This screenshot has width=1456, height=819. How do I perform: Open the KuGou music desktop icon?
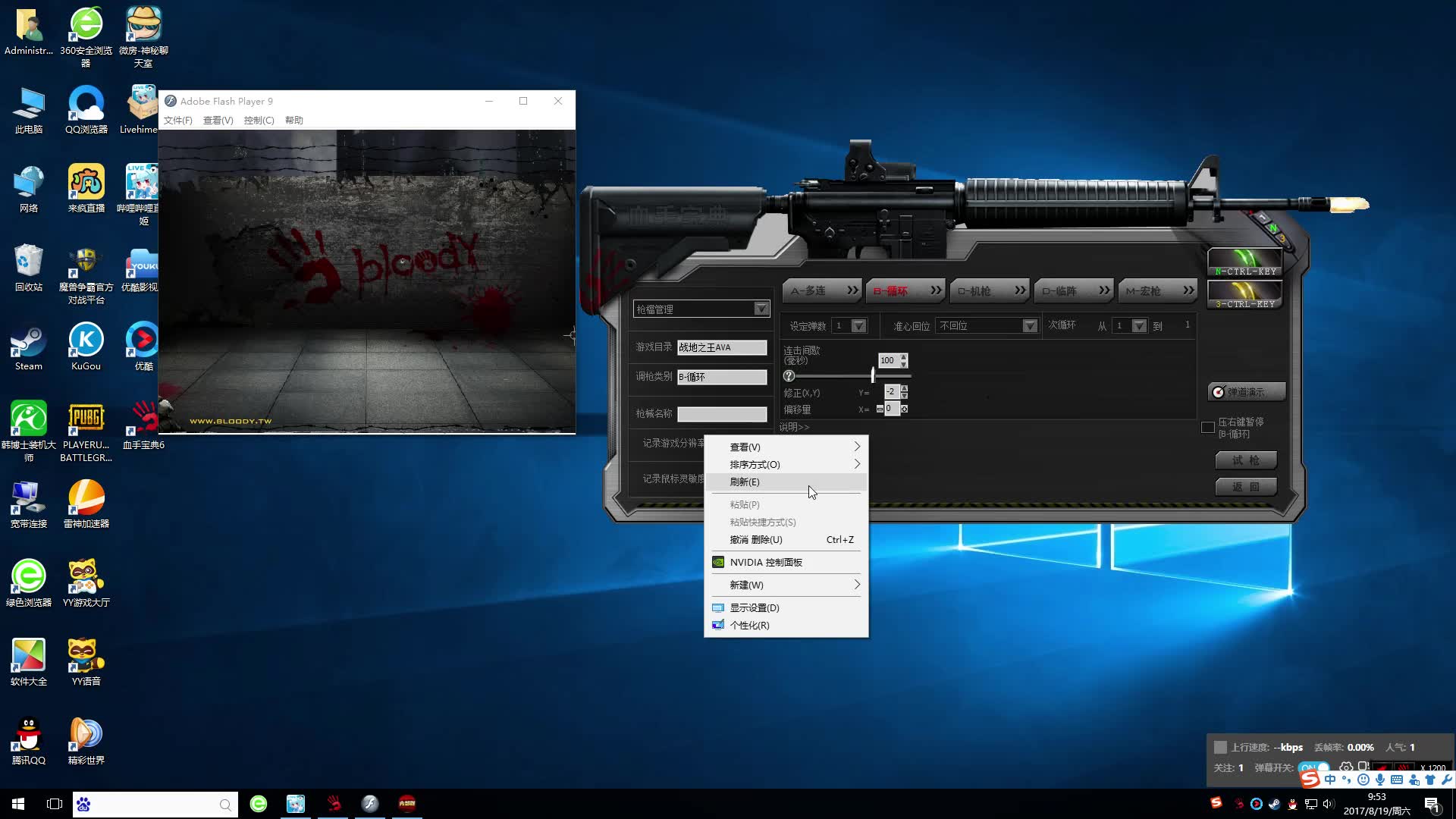(x=86, y=347)
